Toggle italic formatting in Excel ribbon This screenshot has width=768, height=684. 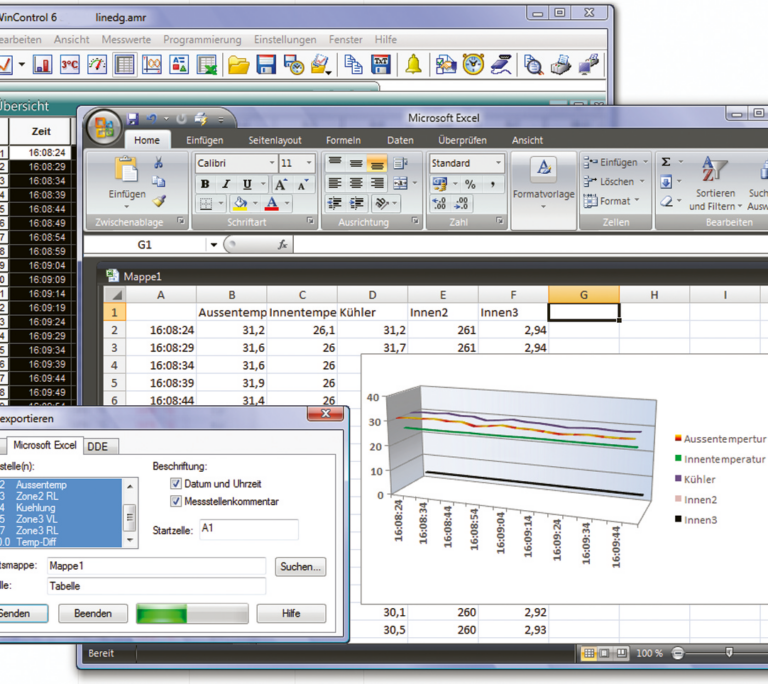tap(226, 184)
